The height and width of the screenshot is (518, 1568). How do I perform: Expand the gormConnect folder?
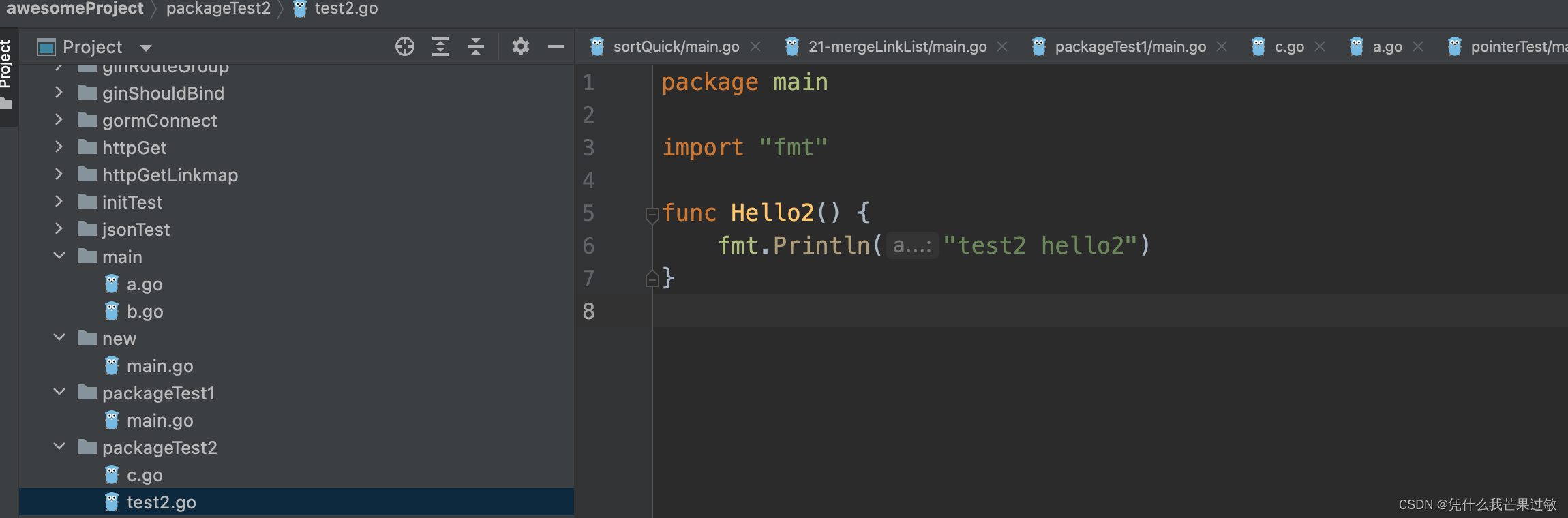click(x=59, y=120)
